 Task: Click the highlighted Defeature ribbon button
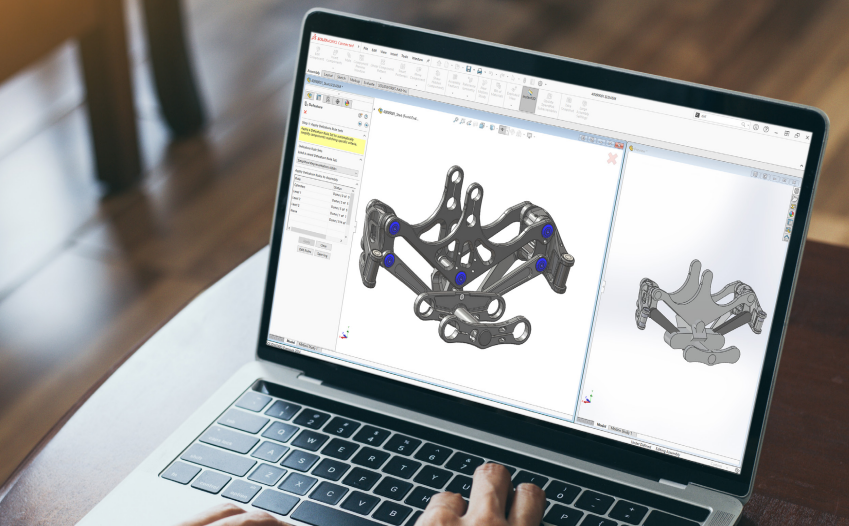coord(530,98)
